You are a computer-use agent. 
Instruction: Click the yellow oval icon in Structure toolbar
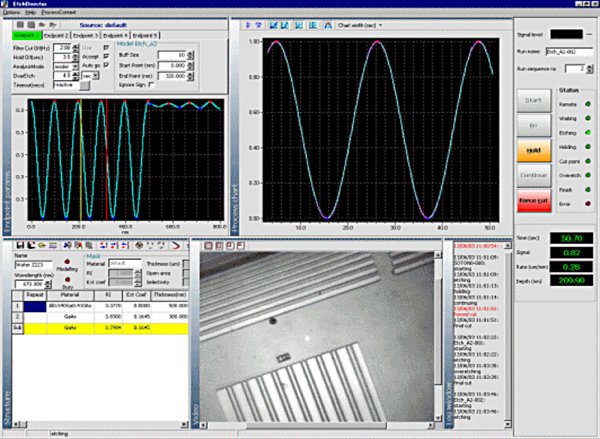[42, 245]
